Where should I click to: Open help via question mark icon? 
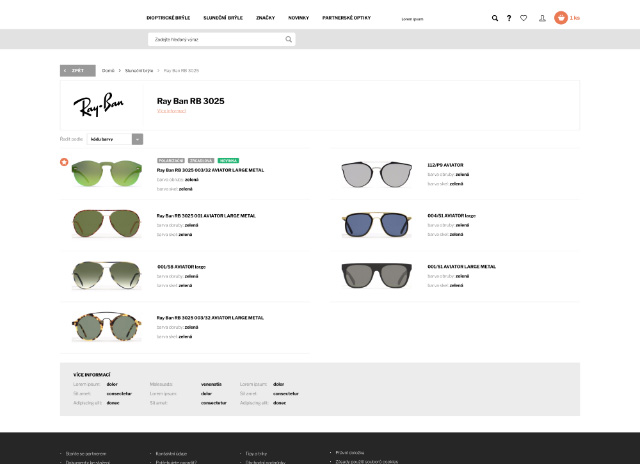point(509,18)
